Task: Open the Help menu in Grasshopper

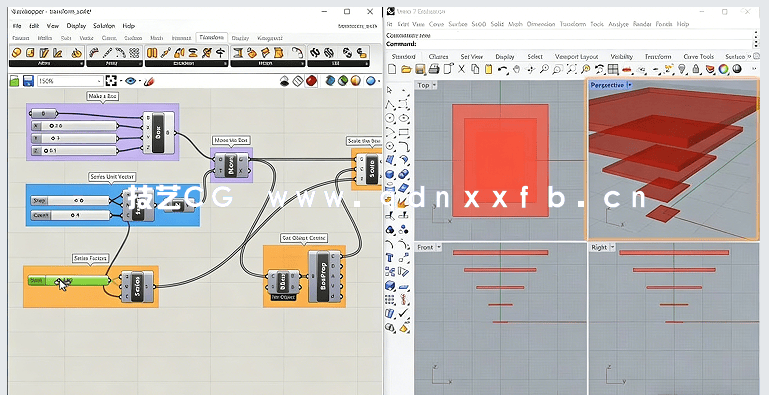Action: click(x=128, y=26)
